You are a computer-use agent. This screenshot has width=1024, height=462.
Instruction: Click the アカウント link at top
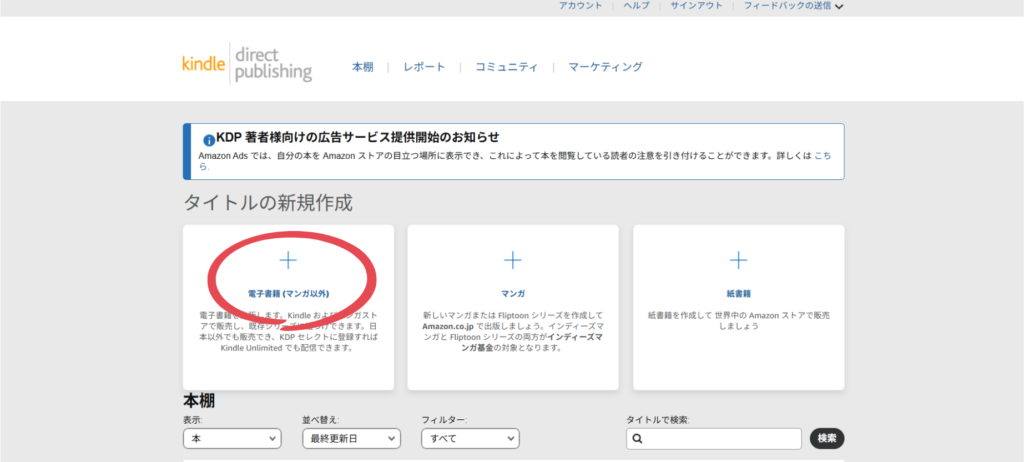point(580,6)
